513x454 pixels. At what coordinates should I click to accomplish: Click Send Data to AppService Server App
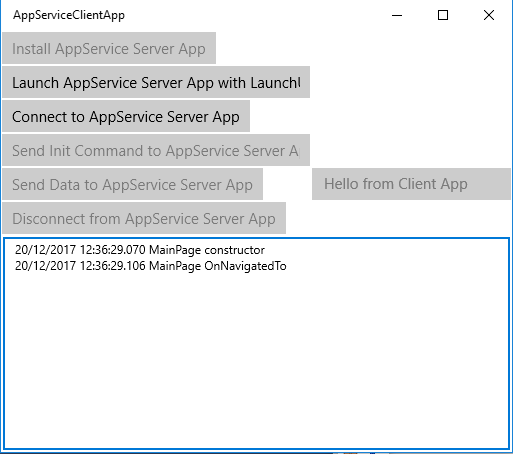point(133,184)
